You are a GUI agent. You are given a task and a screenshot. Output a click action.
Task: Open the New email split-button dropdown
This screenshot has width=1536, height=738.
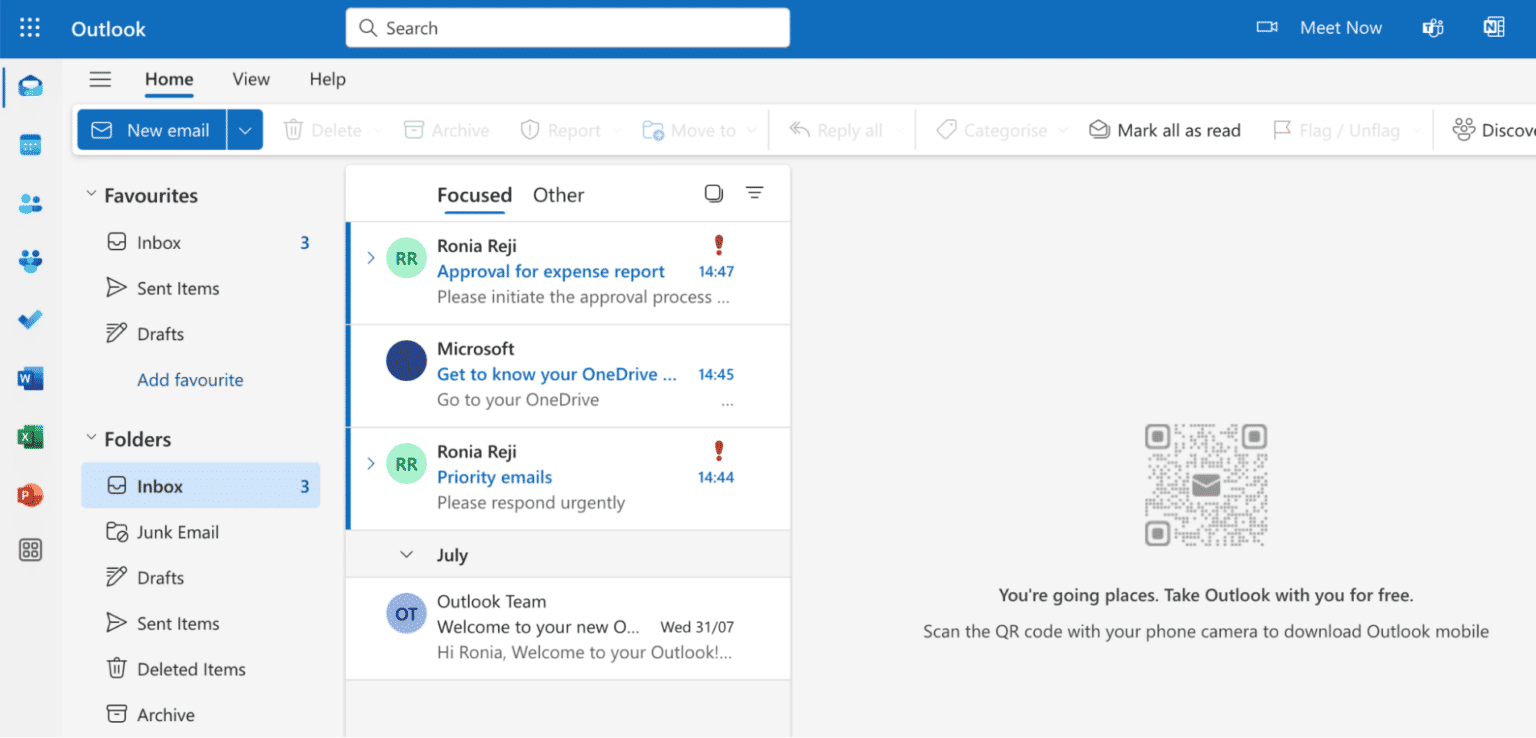pos(245,129)
